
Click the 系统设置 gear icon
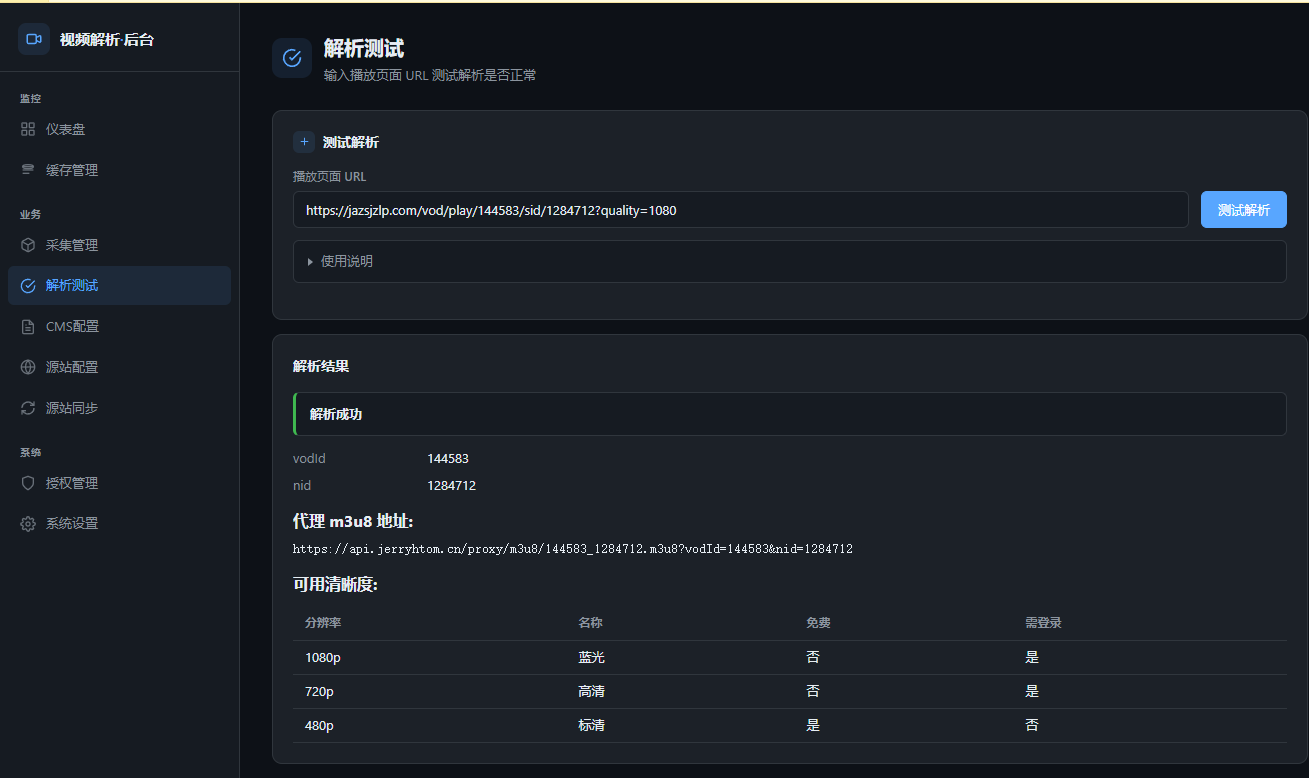tap(28, 524)
